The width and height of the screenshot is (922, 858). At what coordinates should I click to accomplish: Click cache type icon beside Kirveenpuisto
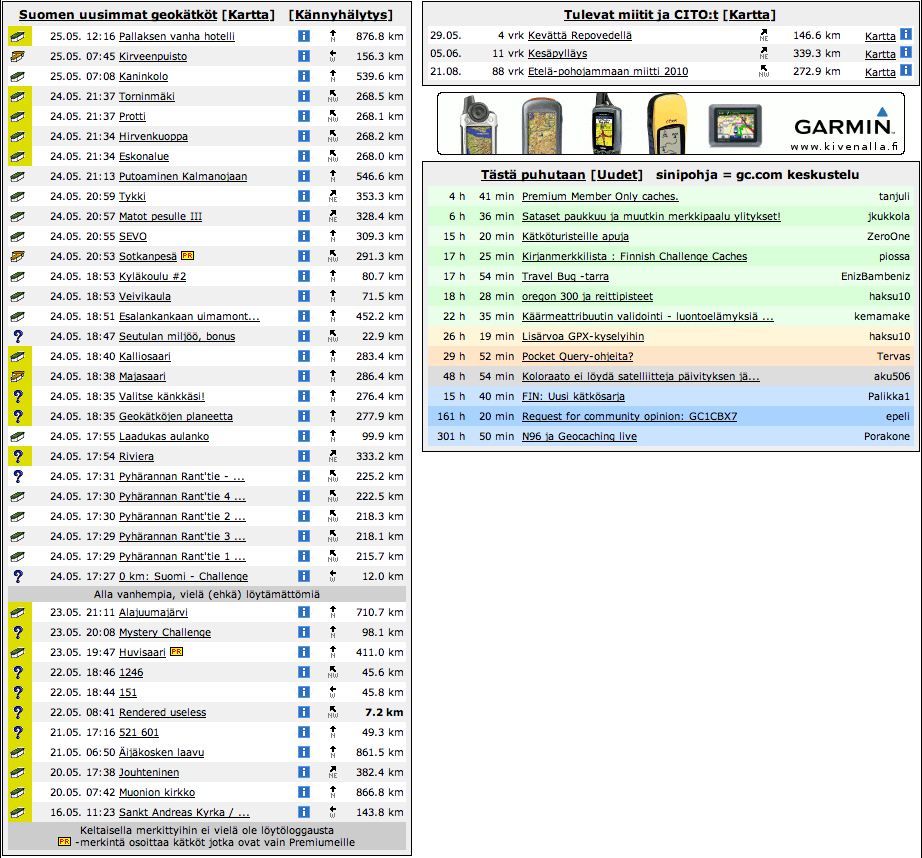pyautogui.click(x=18, y=56)
